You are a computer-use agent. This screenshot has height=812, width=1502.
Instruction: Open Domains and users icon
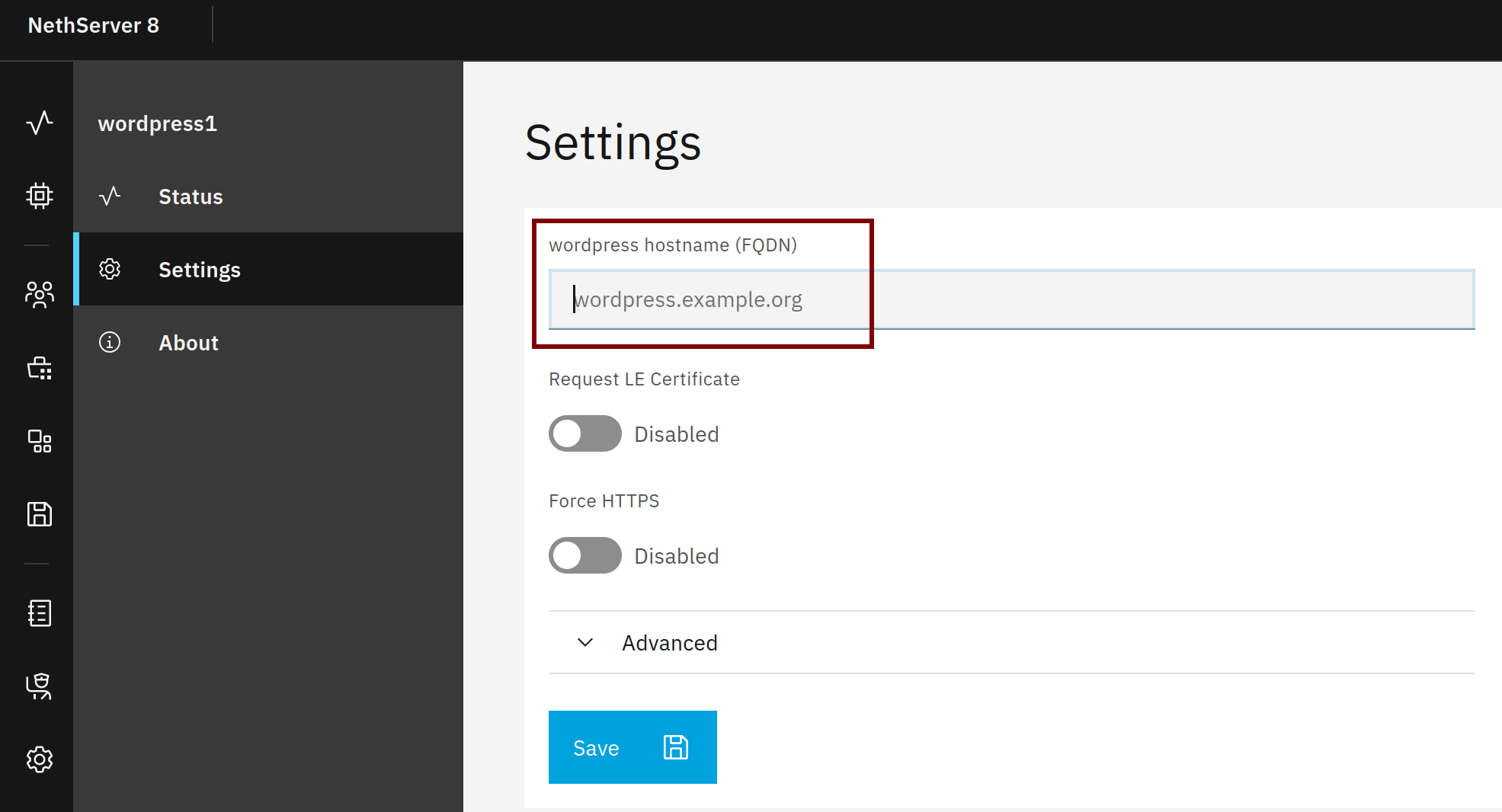pyautogui.click(x=39, y=293)
